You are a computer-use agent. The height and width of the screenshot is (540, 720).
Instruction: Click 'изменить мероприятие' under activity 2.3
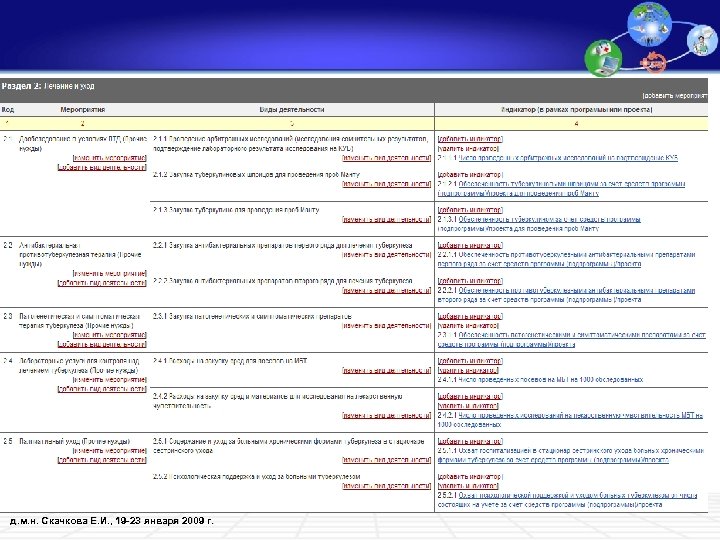[x=110, y=335]
